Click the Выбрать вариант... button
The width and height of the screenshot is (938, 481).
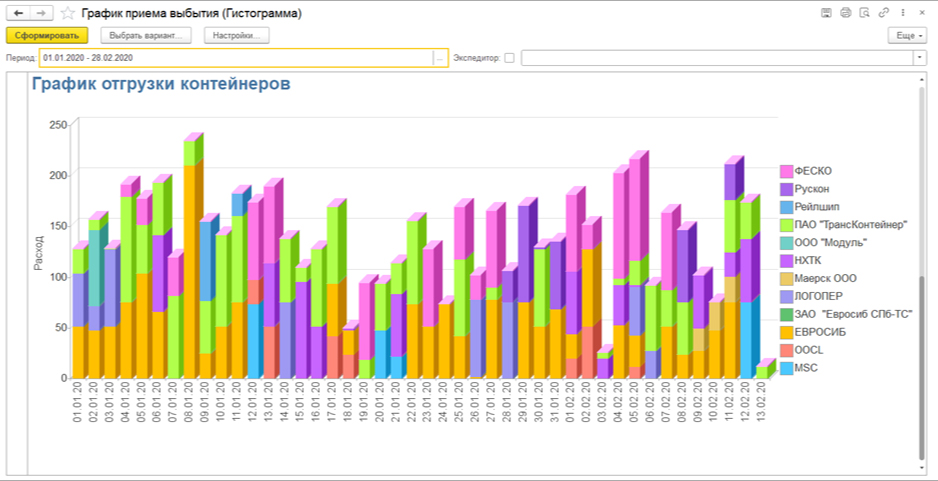[147, 35]
